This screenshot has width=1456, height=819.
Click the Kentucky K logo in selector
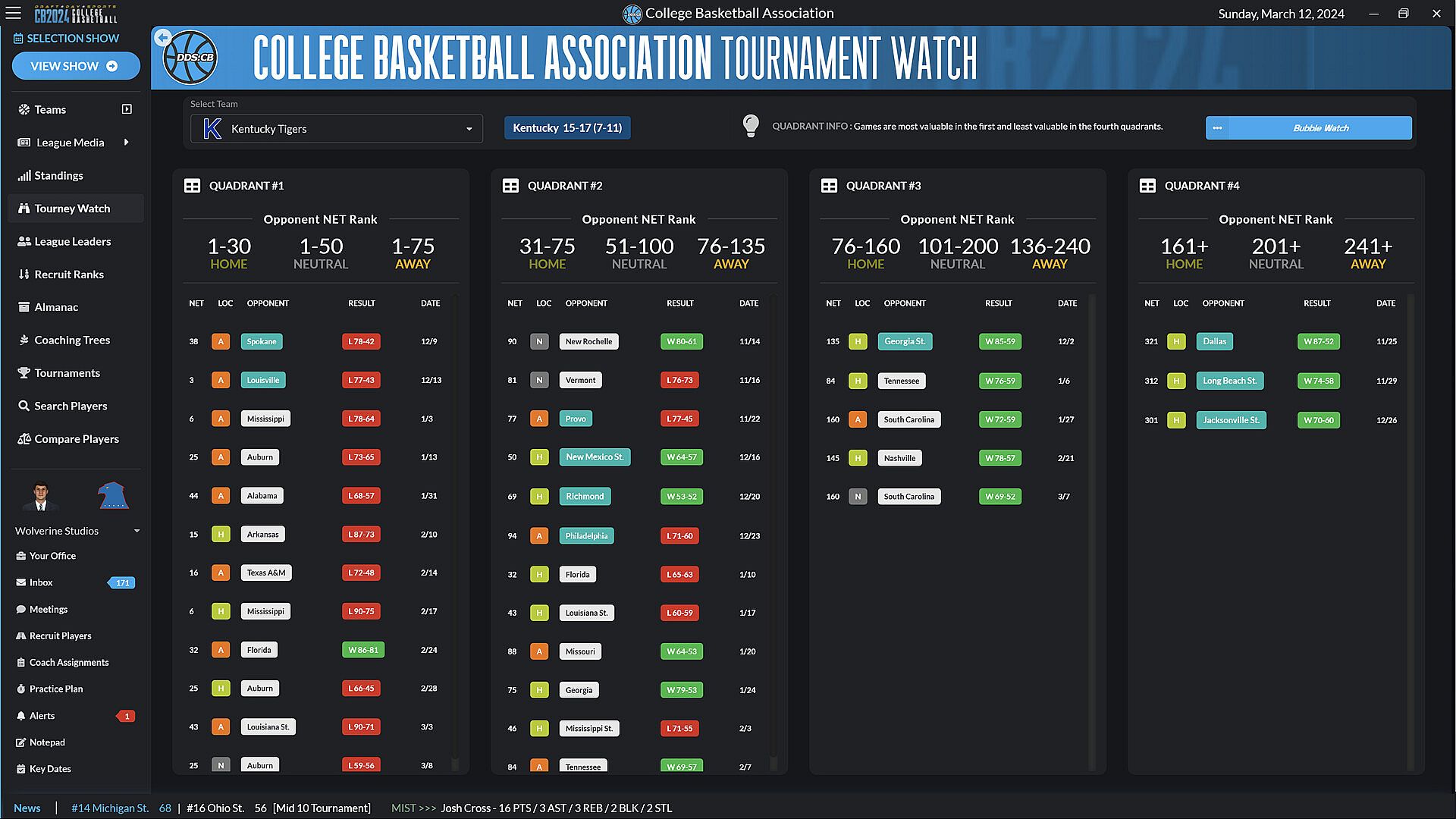click(x=212, y=129)
